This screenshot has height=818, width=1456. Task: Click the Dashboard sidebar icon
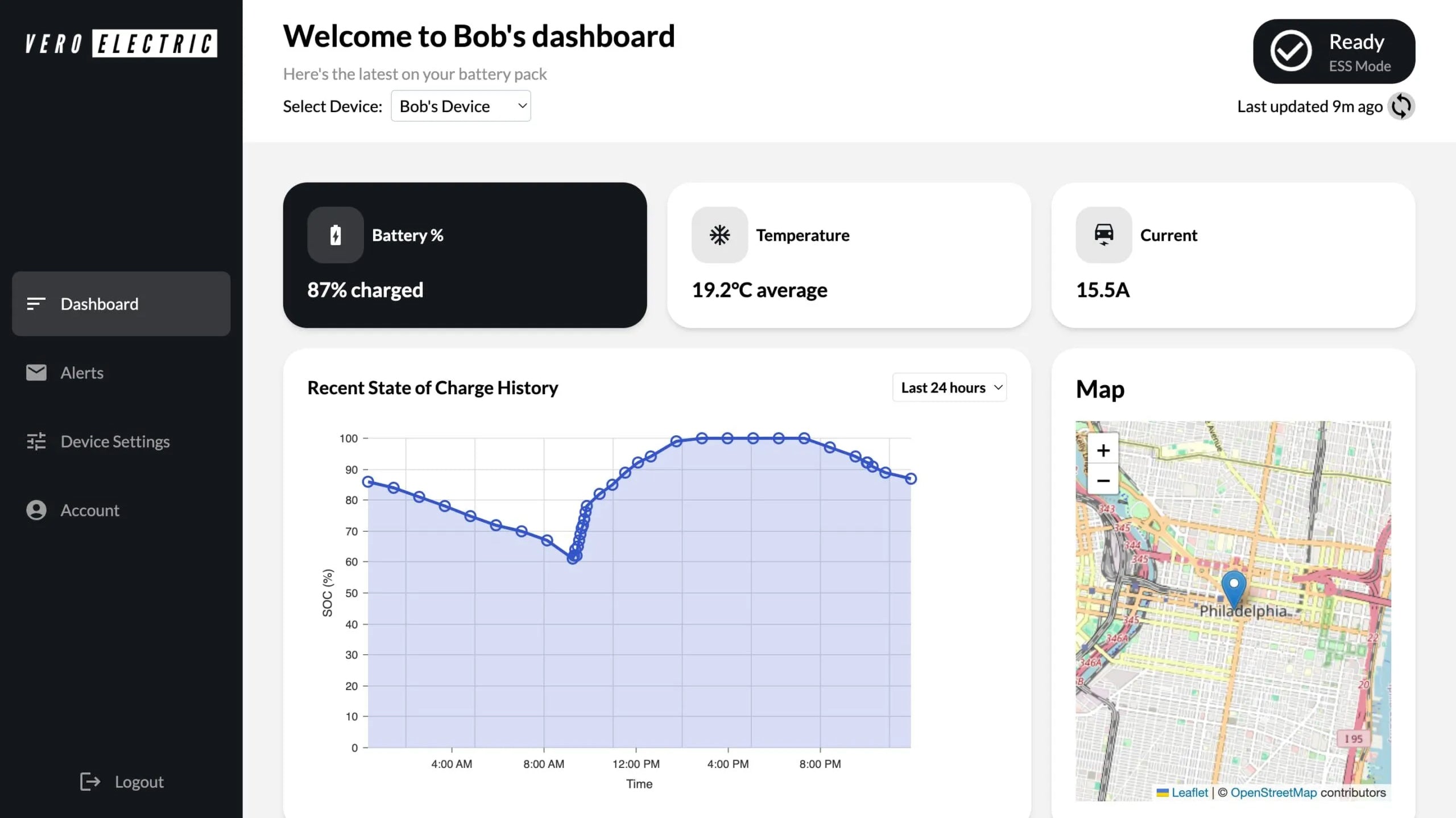pos(34,303)
